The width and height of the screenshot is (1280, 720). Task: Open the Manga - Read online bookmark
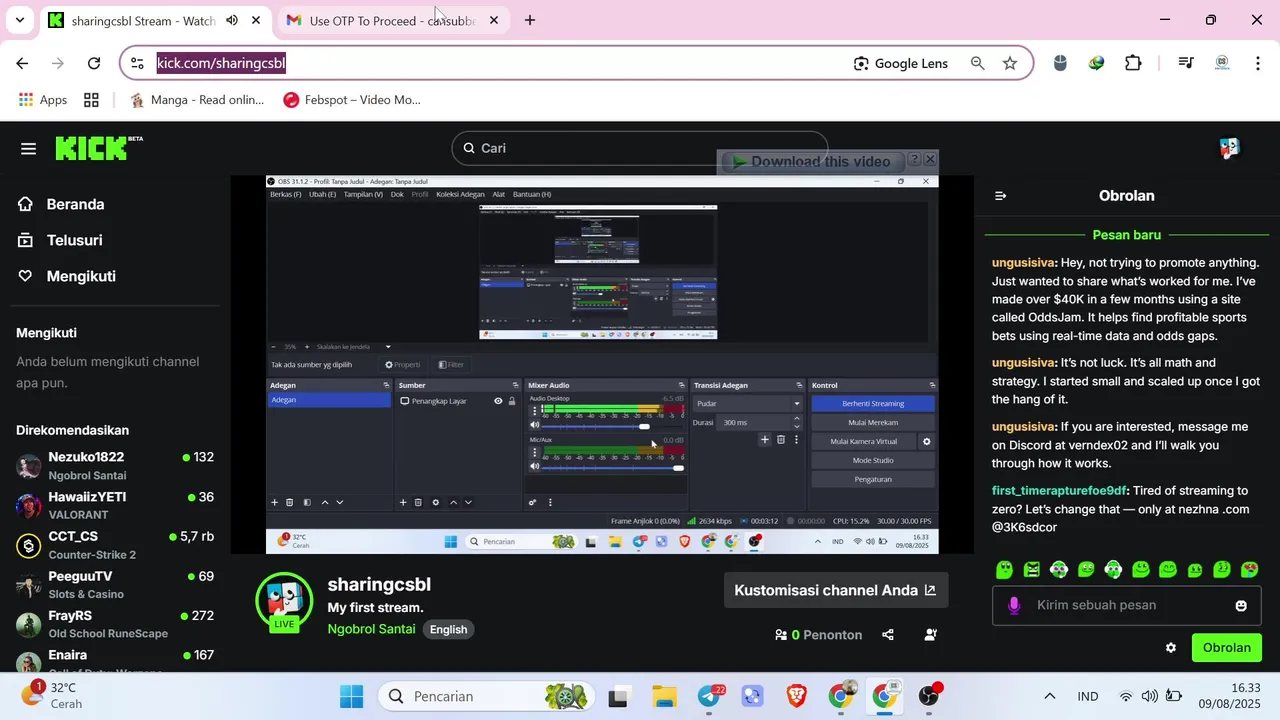tap(197, 100)
